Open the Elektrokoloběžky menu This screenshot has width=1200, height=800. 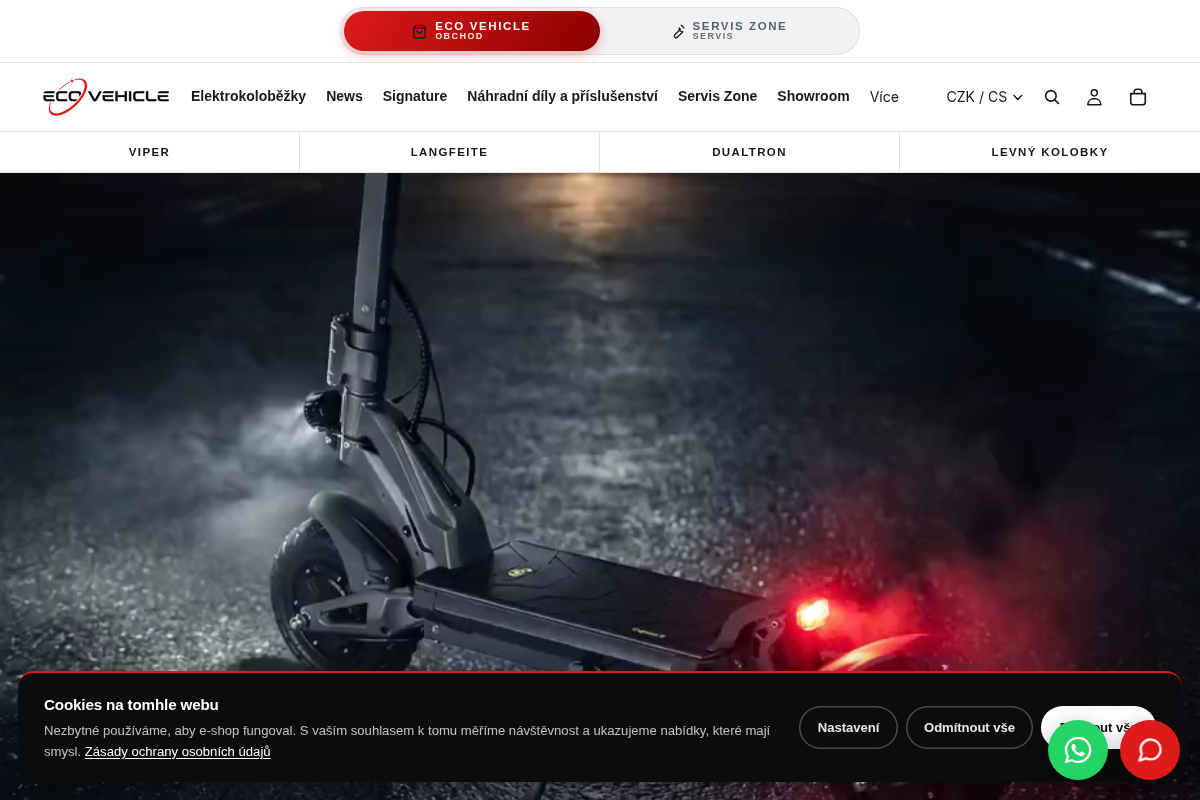(248, 96)
